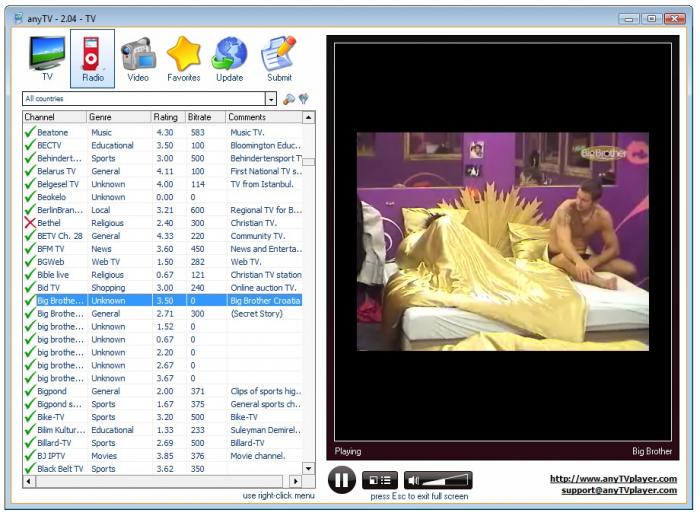
Task: Close the anyTV window
Action: [x=675, y=18]
